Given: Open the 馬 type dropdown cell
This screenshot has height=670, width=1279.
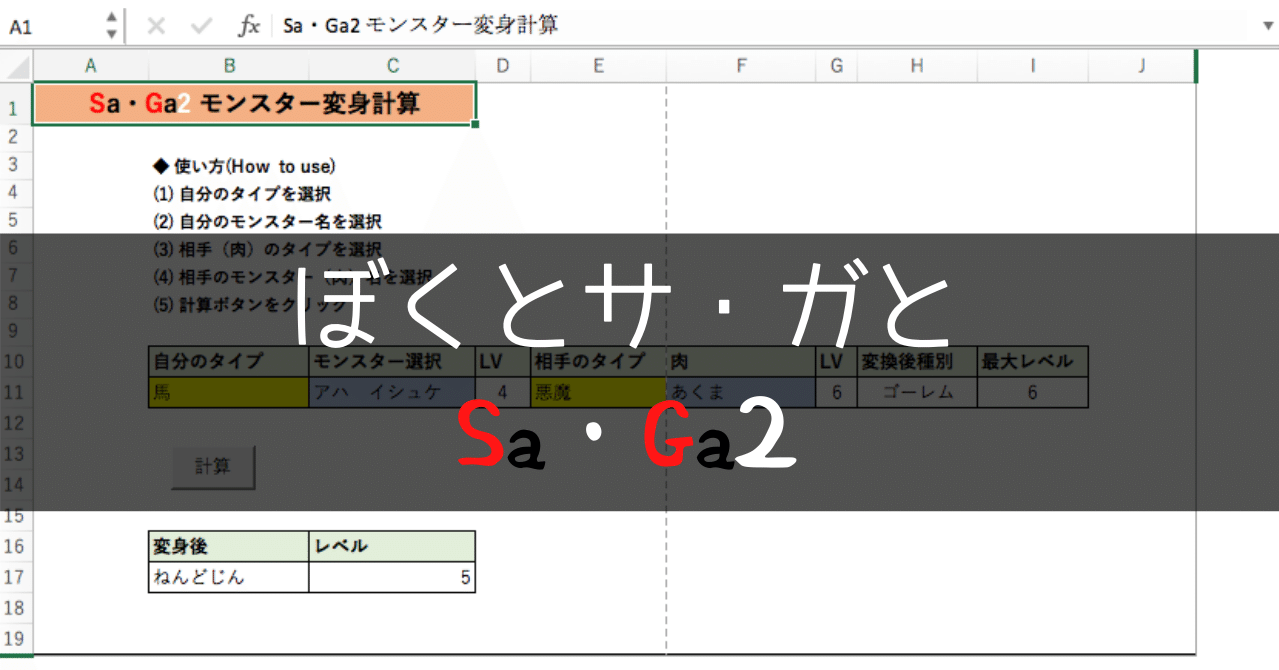Looking at the screenshot, I should point(229,393).
